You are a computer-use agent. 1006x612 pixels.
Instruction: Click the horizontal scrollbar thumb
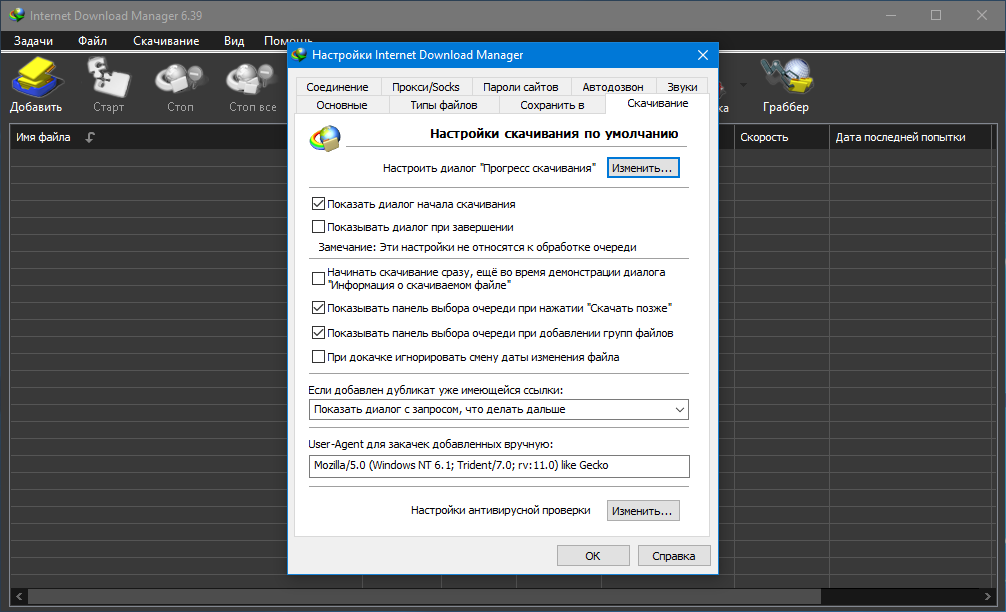tap(424, 597)
